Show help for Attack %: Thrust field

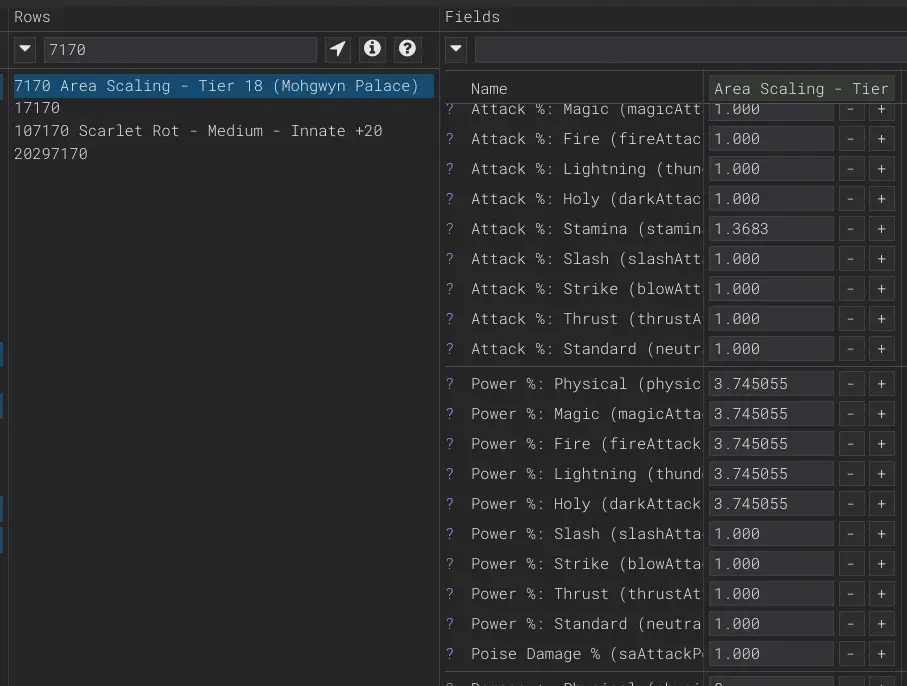click(450, 319)
